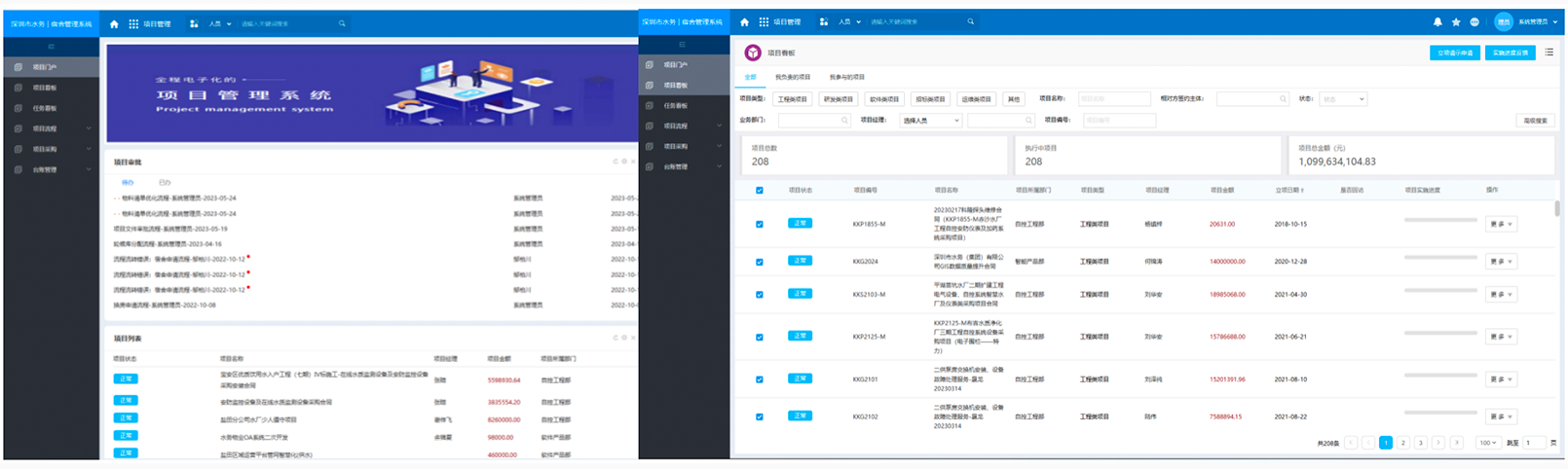The height and width of the screenshot is (469, 1568).
Task: Toggle the select-all checkbox in the table header
Action: (x=760, y=191)
